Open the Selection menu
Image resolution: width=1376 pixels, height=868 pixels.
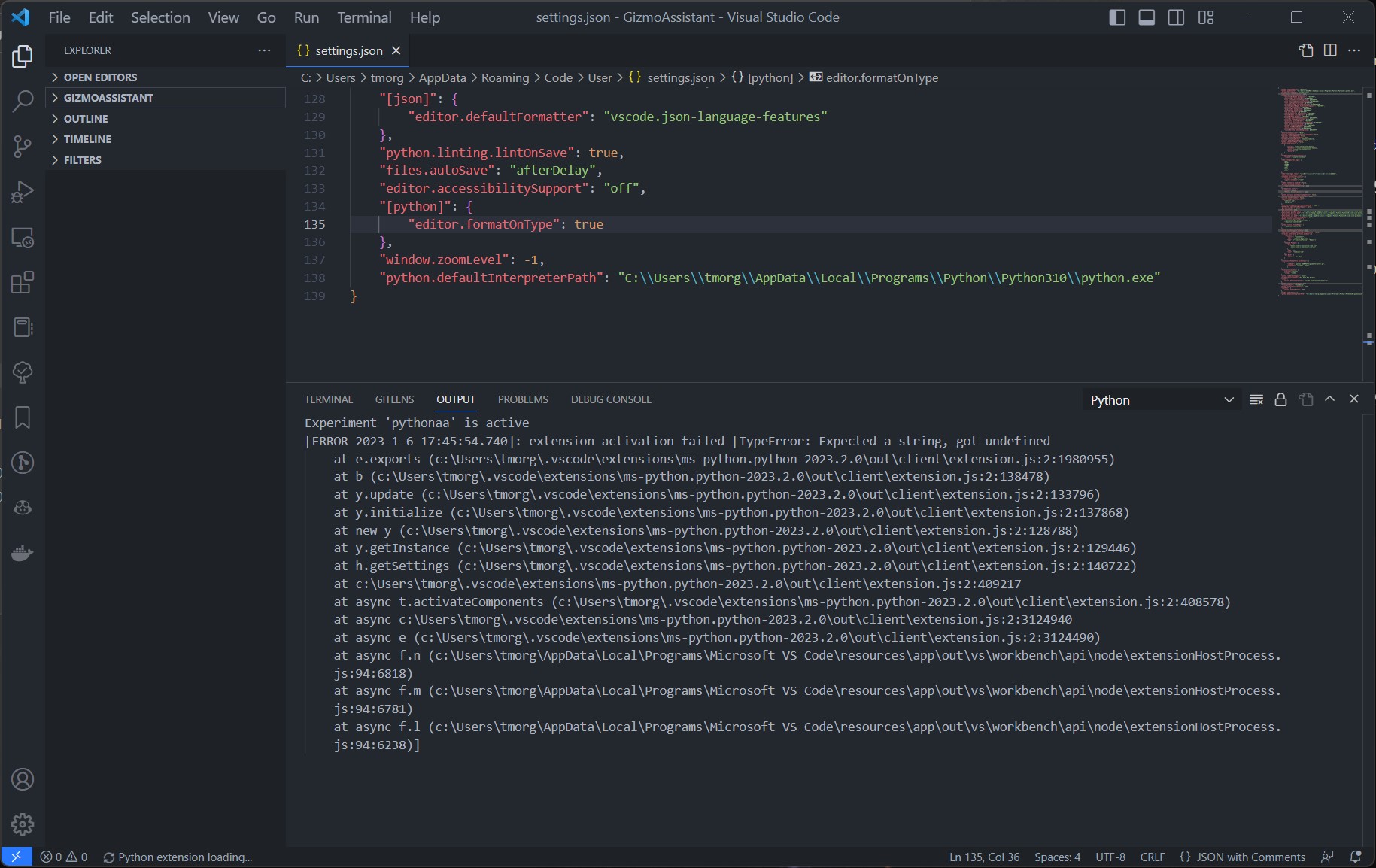pyautogui.click(x=160, y=17)
